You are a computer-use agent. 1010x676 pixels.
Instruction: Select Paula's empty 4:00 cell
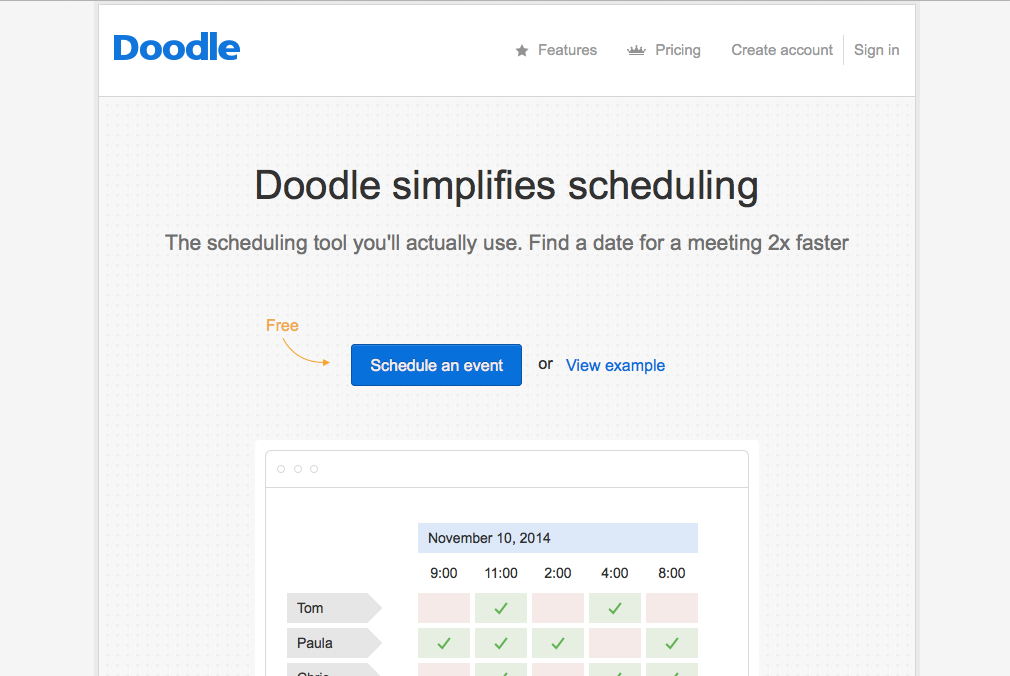coord(615,643)
